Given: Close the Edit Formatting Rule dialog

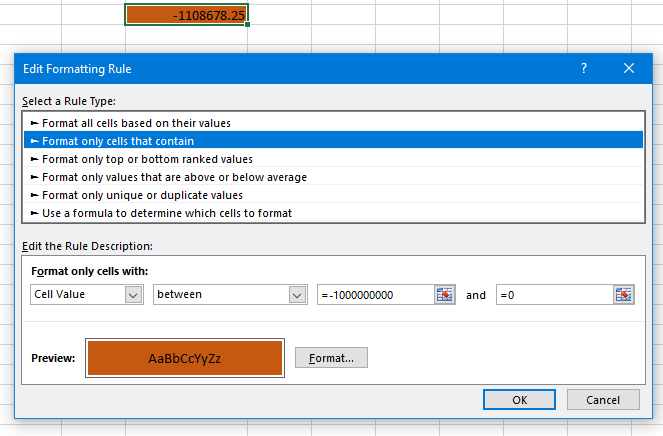Looking at the screenshot, I should [x=629, y=69].
